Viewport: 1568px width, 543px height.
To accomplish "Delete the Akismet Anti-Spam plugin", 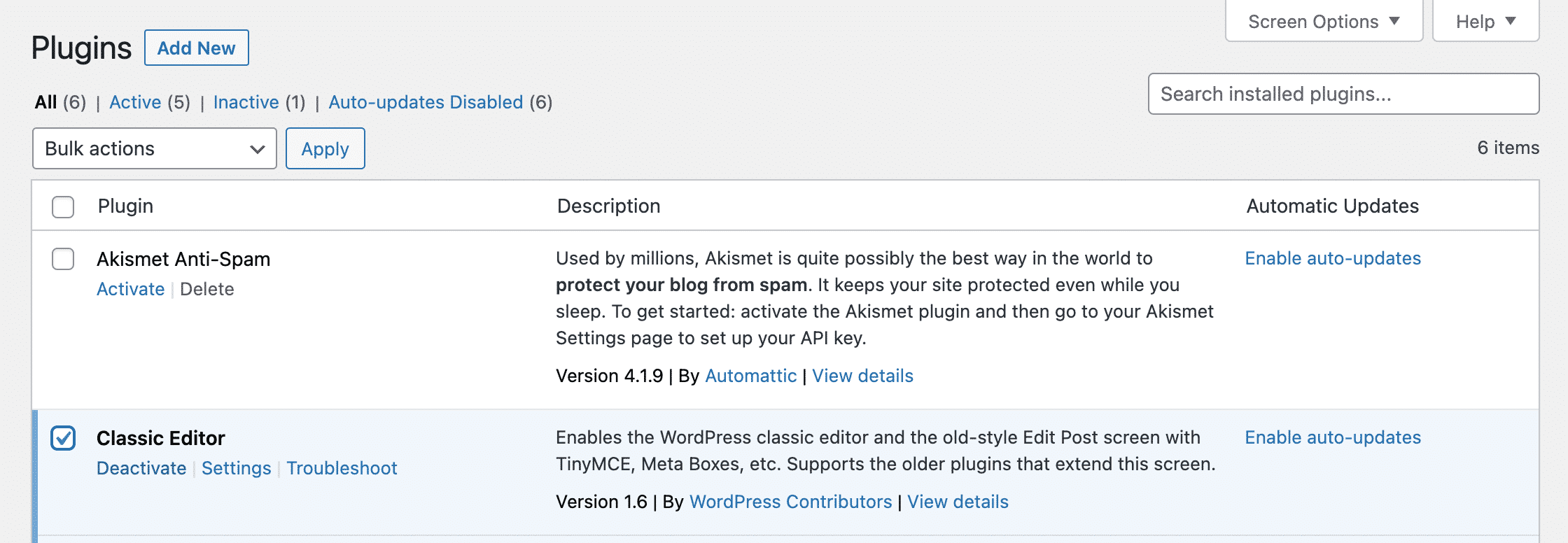I will [207, 289].
